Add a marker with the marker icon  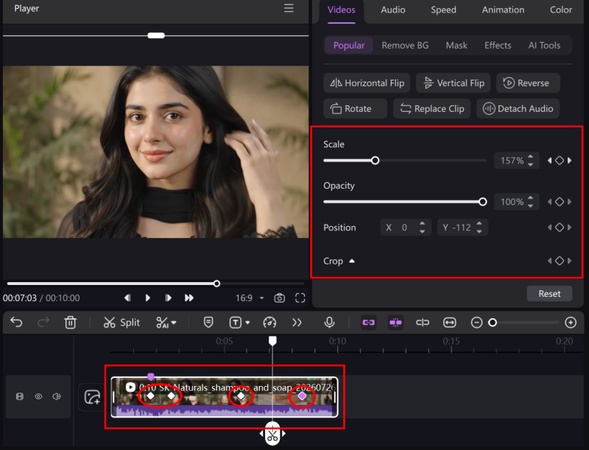point(208,323)
